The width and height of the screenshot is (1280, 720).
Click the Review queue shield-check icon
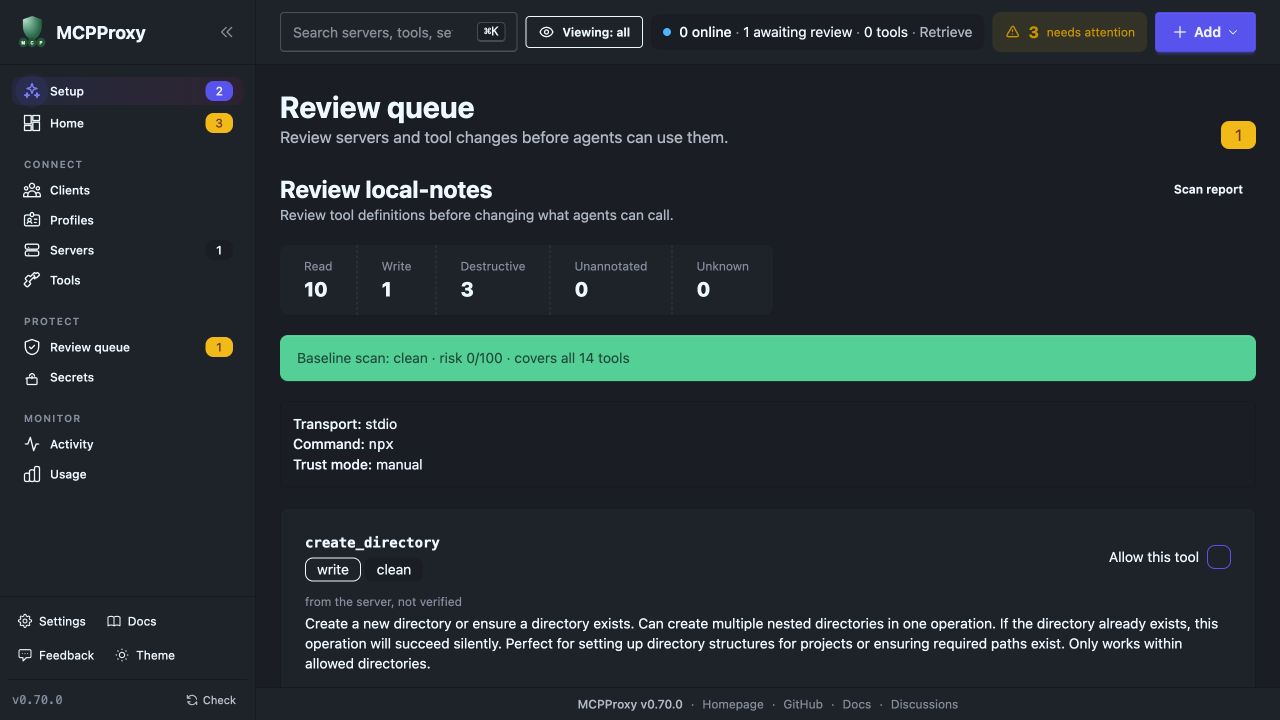point(32,347)
